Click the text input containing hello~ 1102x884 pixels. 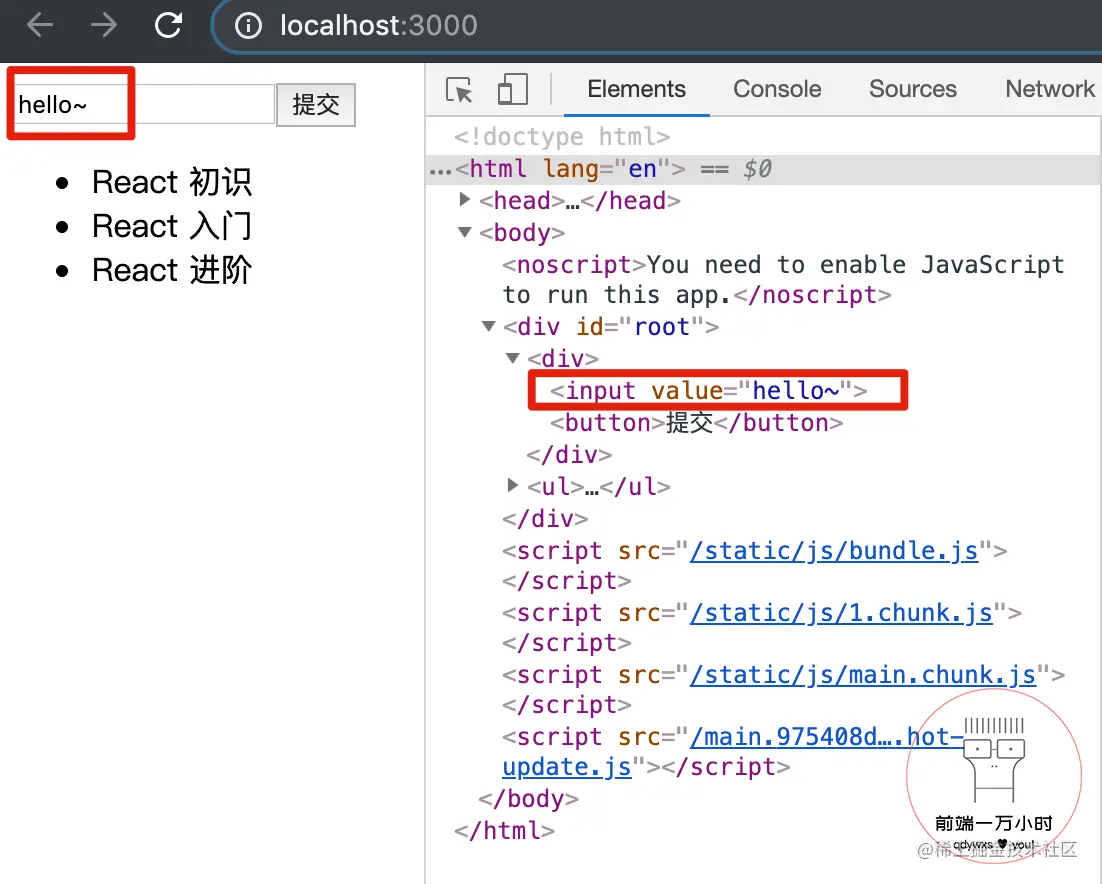pyautogui.click(x=143, y=105)
